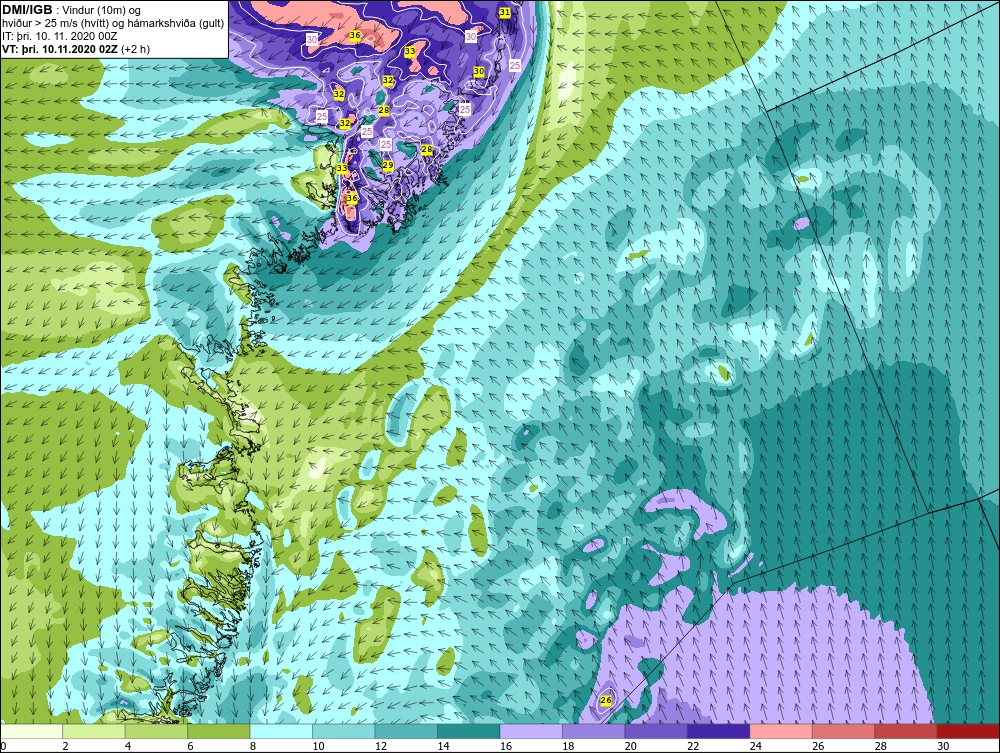Click the 20–22 m/s violet legend swatch
Screen dimensions: 1000x753
pyautogui.click(x=656, y=731)
